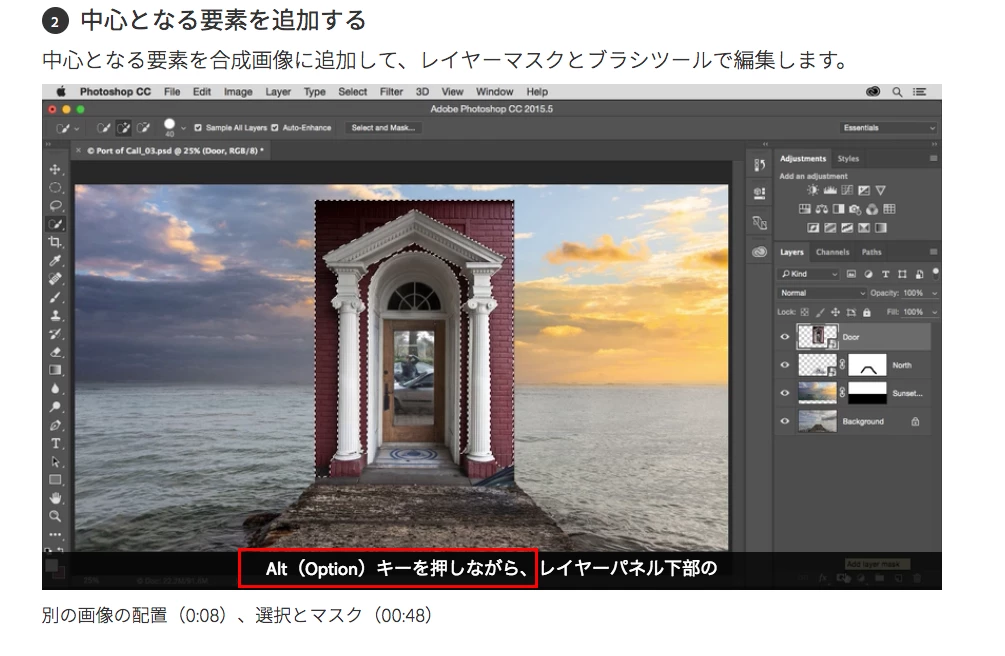This screenshot has width=1005, height=656.
Task: Hide the Sunset layer
Action: pos(785,393)
